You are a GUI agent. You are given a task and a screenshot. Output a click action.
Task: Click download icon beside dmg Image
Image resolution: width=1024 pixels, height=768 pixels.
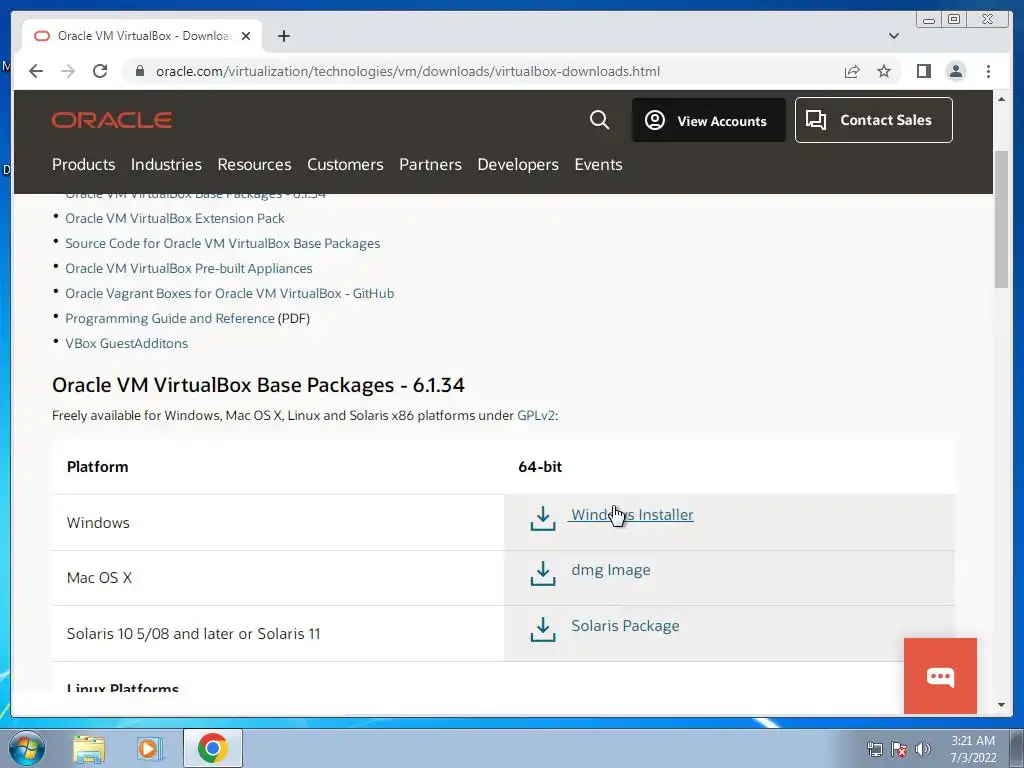point(543,573)
